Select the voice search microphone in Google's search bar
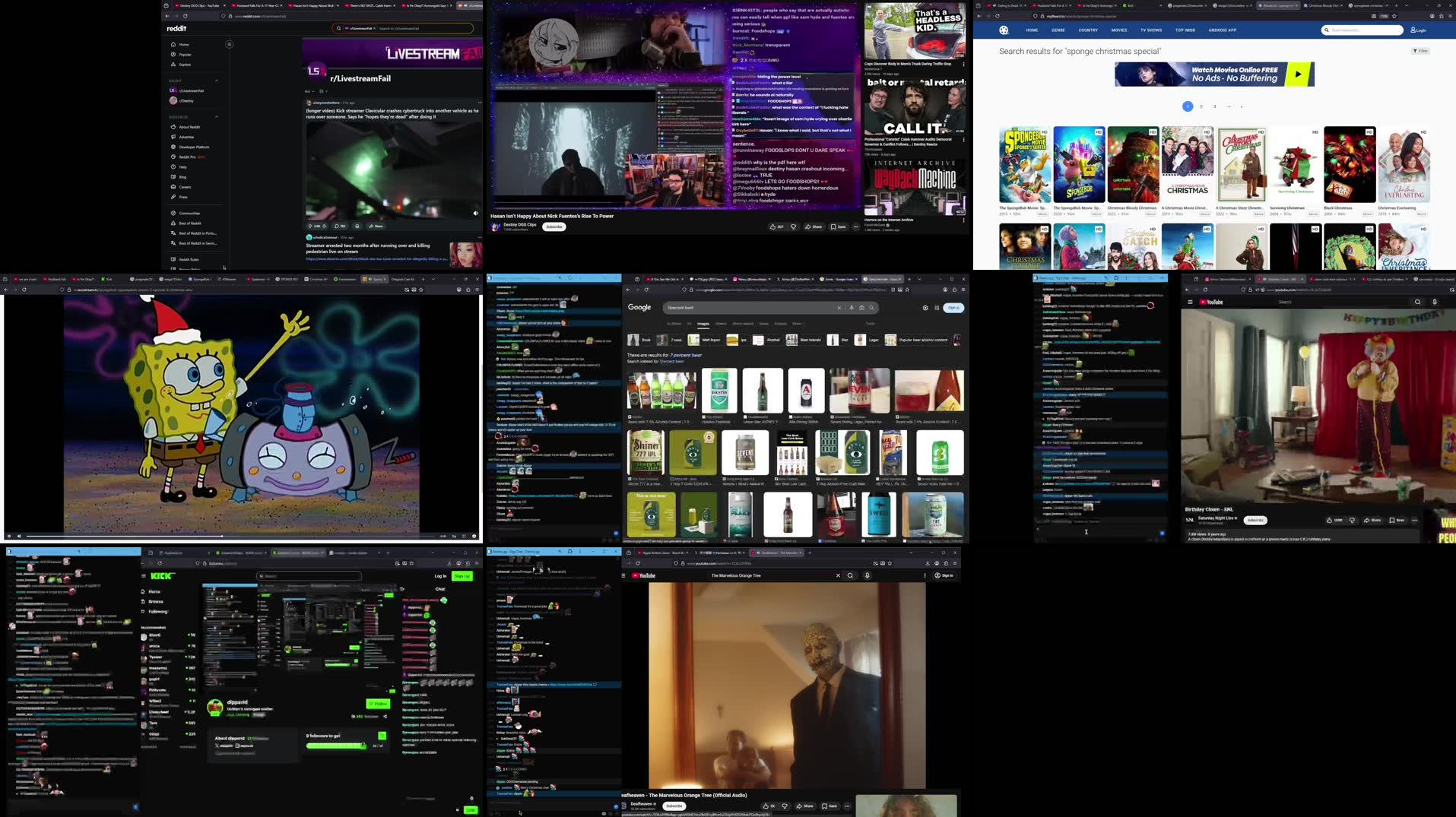This screenshot has width=1456, height=817. (852, 308)
